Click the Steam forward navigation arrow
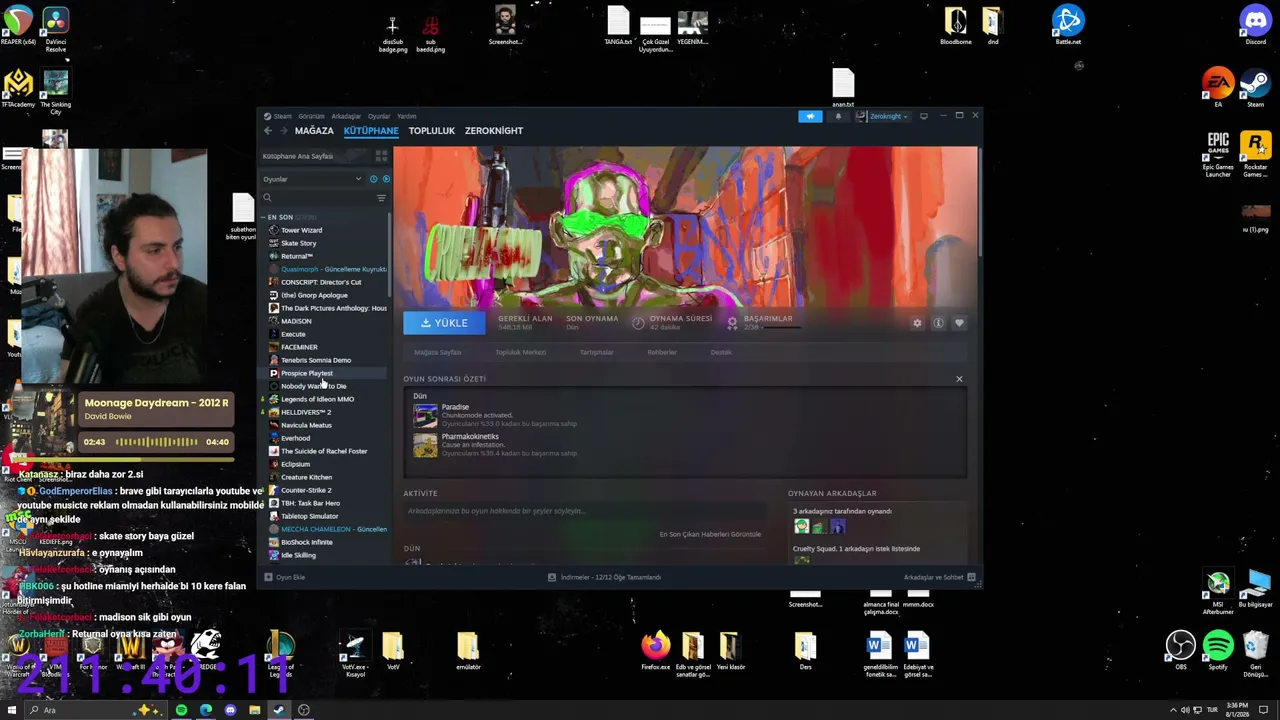The image size is (1280, 720). (284, 131)
